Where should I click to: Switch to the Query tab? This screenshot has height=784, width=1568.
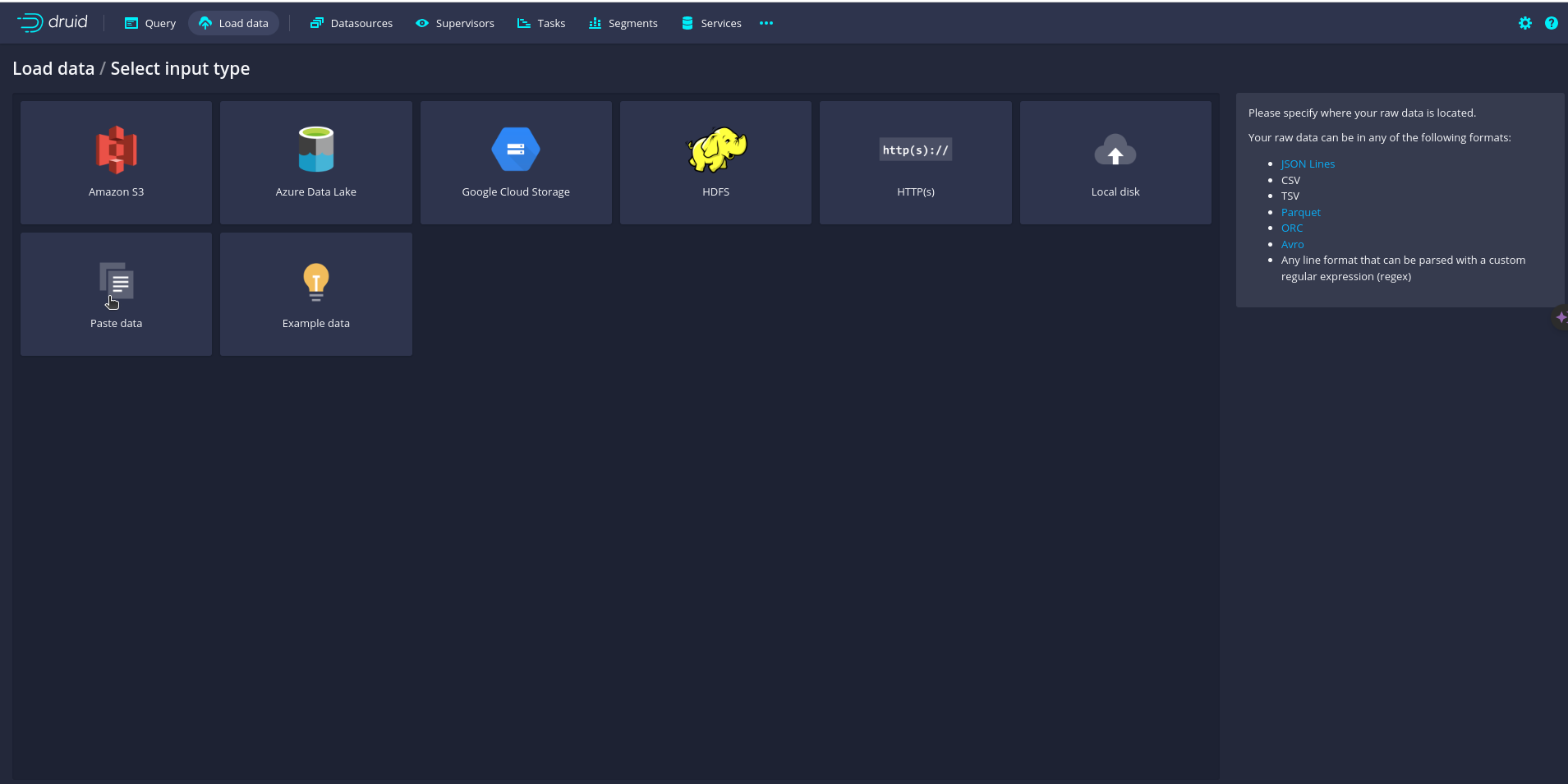click(149, 23)
